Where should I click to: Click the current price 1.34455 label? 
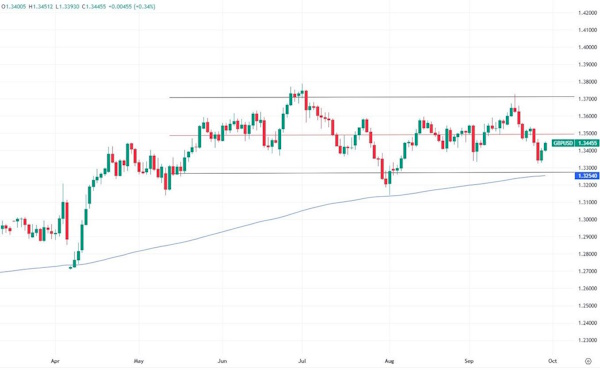[x=587, y=143]
